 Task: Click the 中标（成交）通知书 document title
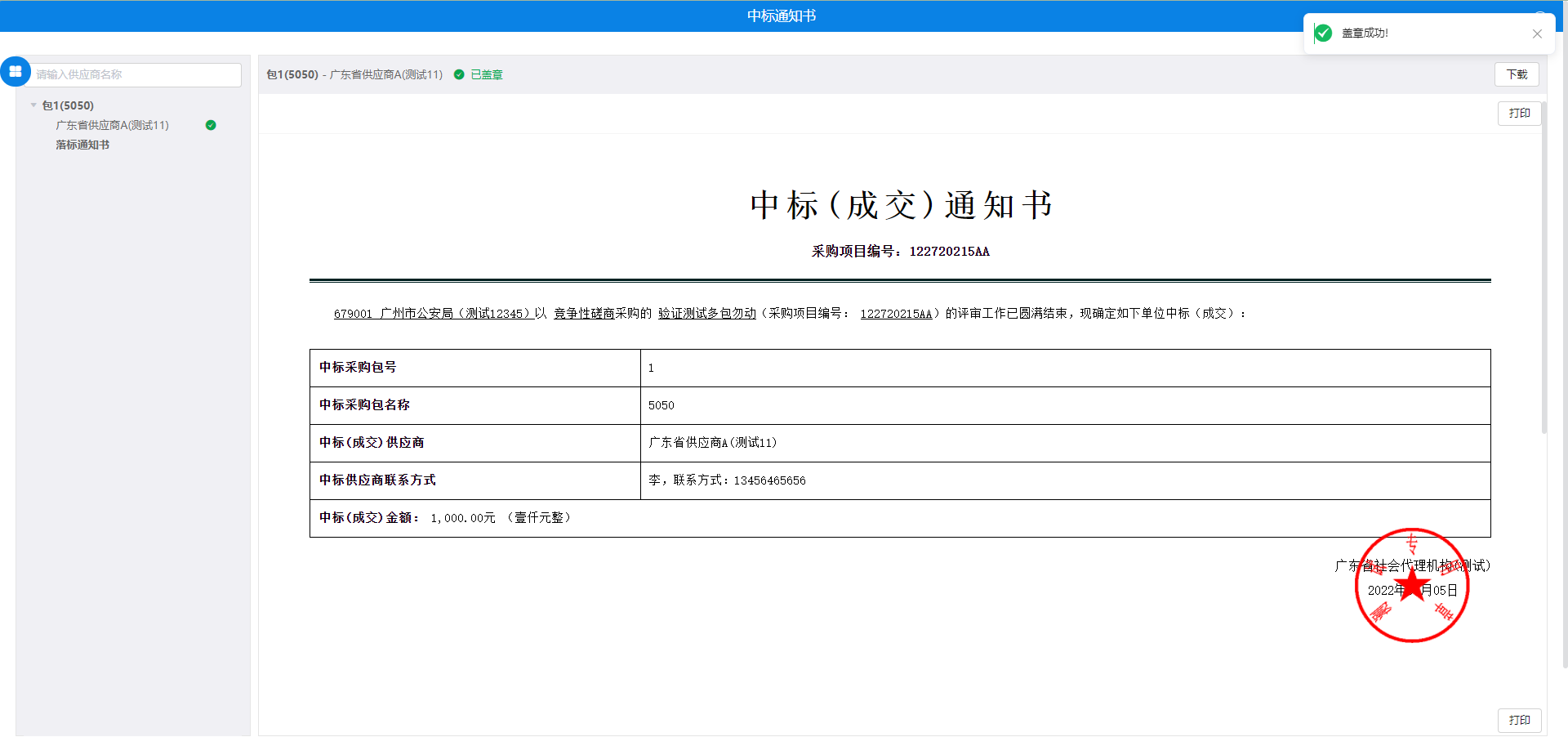(x=901, y=205)
